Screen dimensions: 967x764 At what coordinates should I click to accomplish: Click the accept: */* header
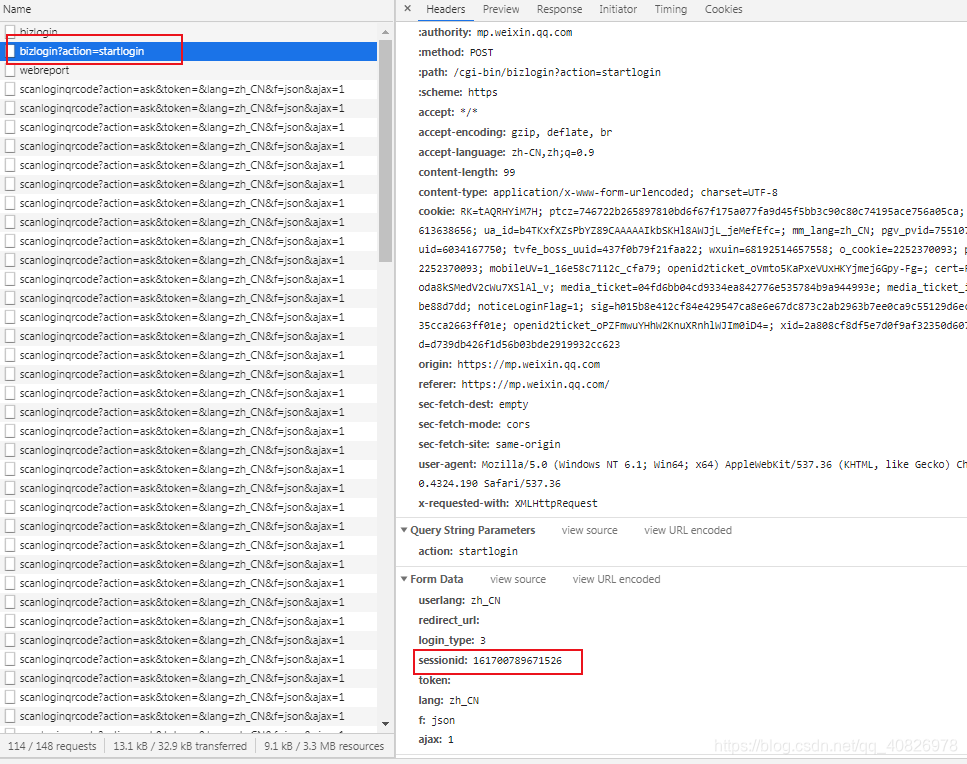[x=448, y=112]
